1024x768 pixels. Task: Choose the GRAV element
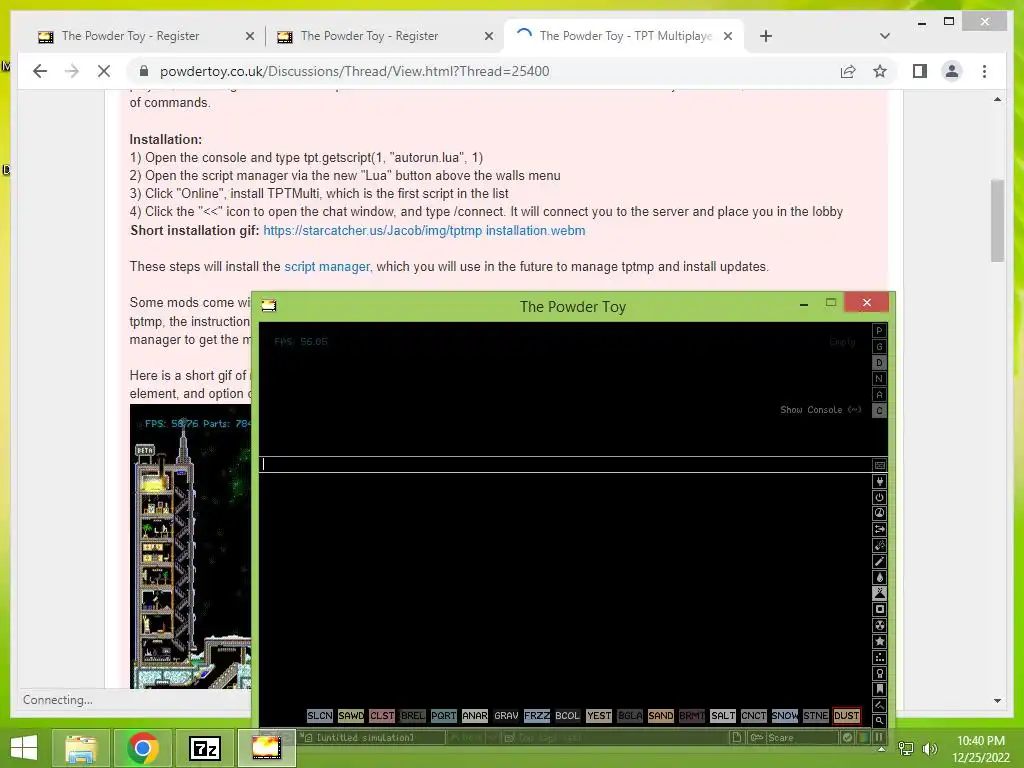tap(506, 716)
